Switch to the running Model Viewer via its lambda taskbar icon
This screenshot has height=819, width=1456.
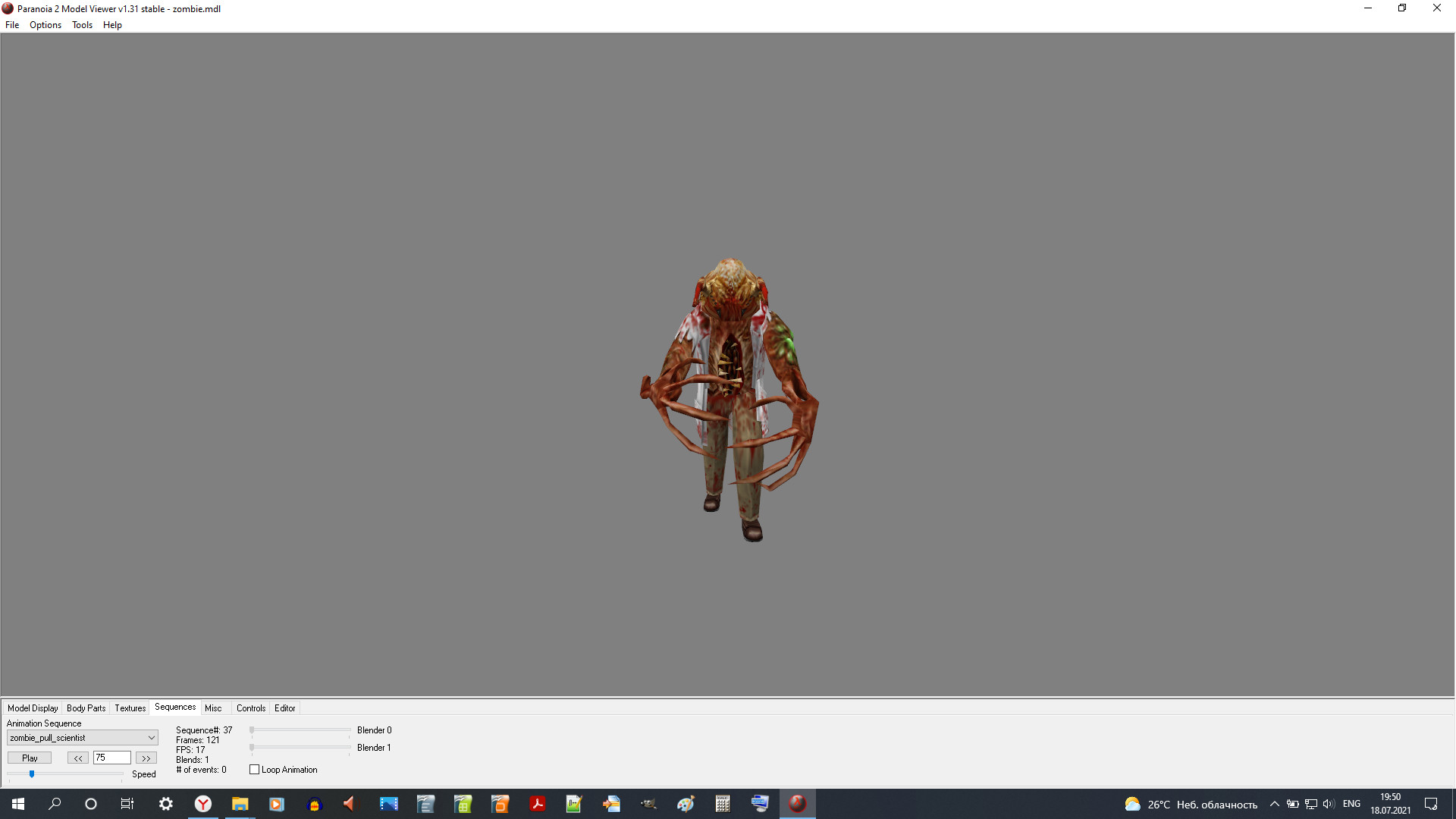(x=797, y=803)
